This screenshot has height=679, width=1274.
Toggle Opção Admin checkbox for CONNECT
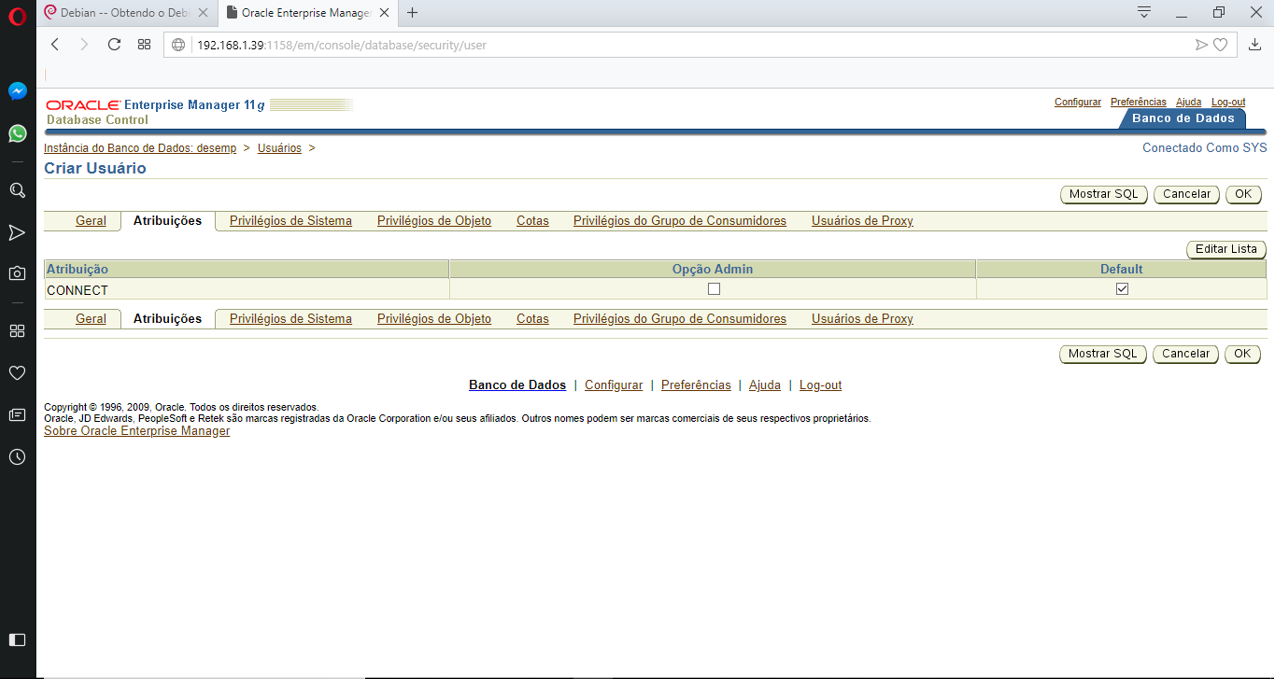[713, 289]
